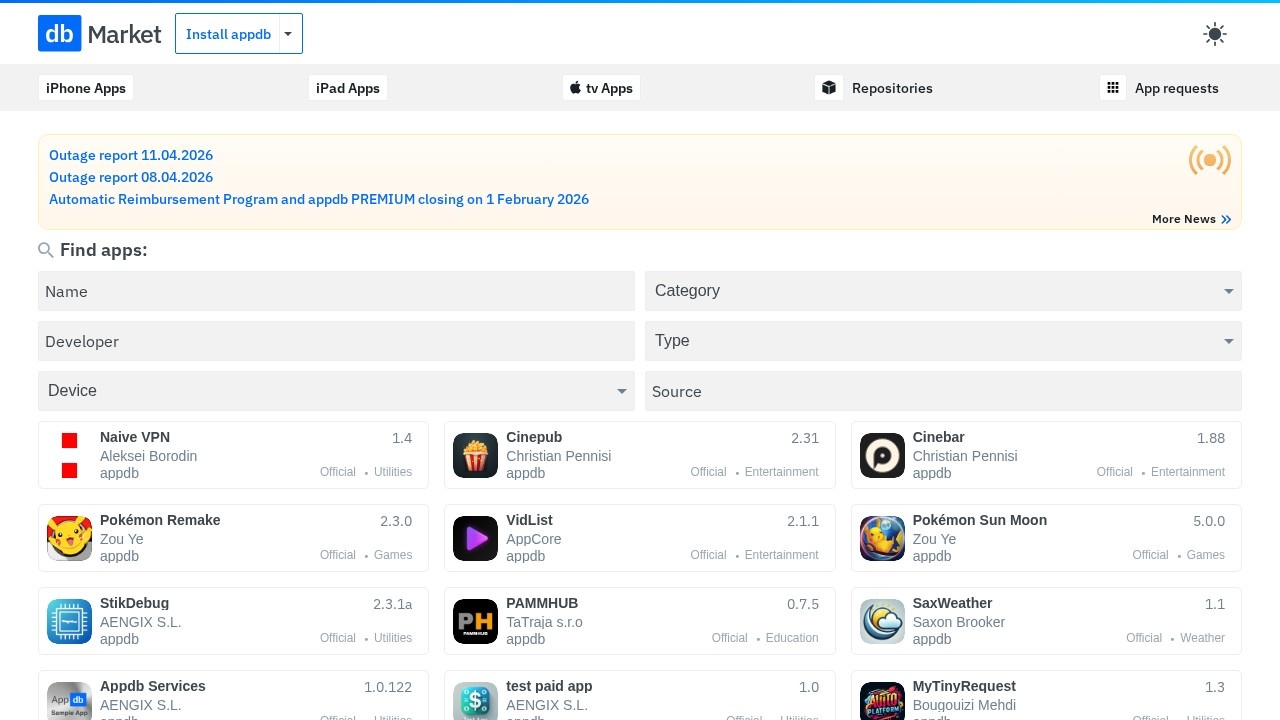Click the App requests grid icon
The width and height of the screenshot is (1280, 720).
click(1113, 88)
